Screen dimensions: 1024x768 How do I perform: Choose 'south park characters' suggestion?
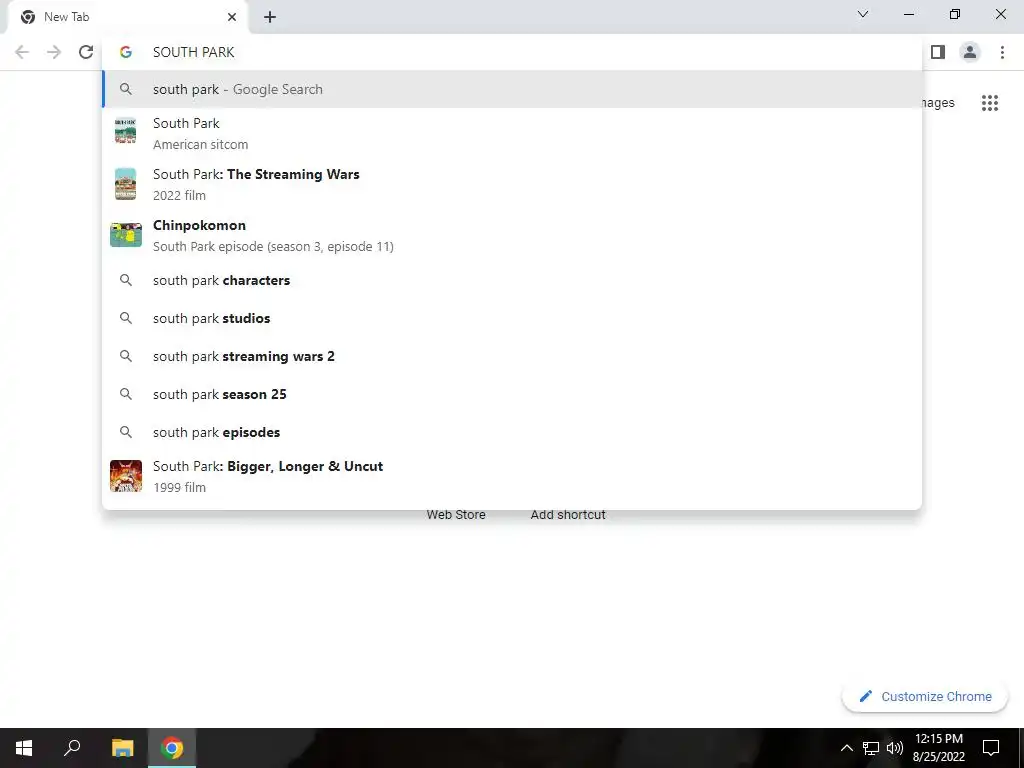pyautogui.click(x=512, y=280)
